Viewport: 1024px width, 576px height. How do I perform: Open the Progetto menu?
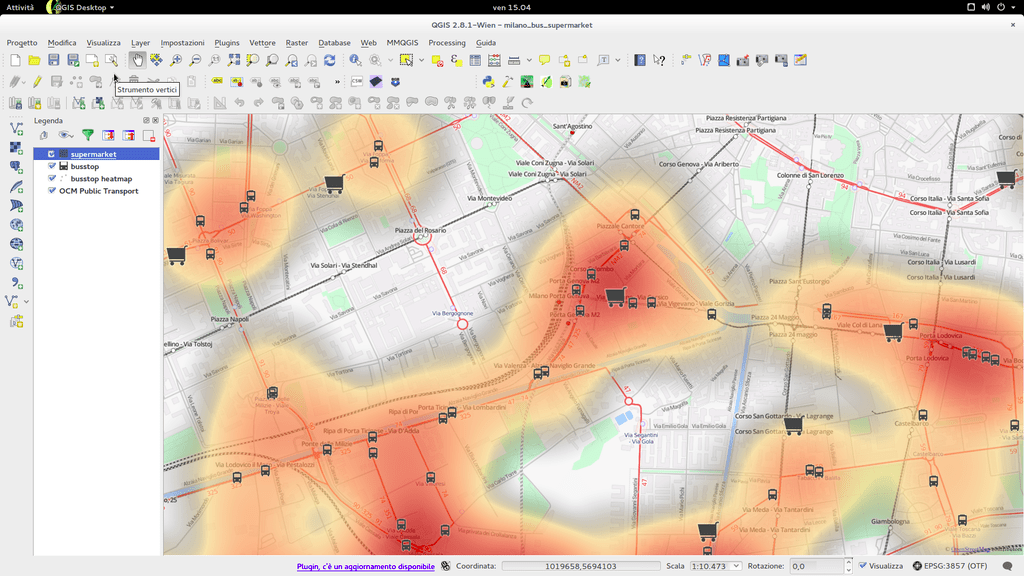pos(22,42)
